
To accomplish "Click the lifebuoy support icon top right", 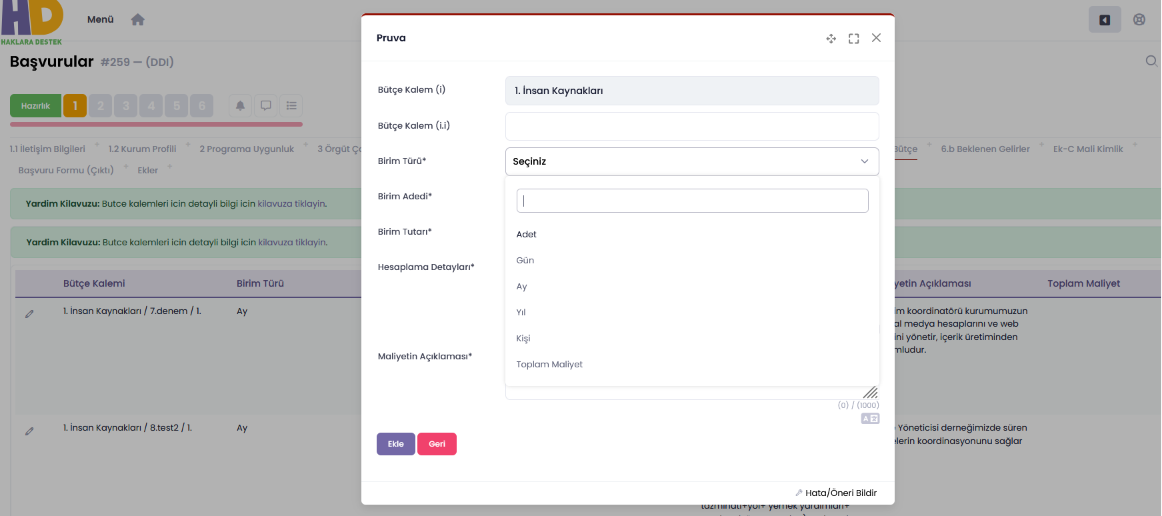I will (x=1140, y=20).
